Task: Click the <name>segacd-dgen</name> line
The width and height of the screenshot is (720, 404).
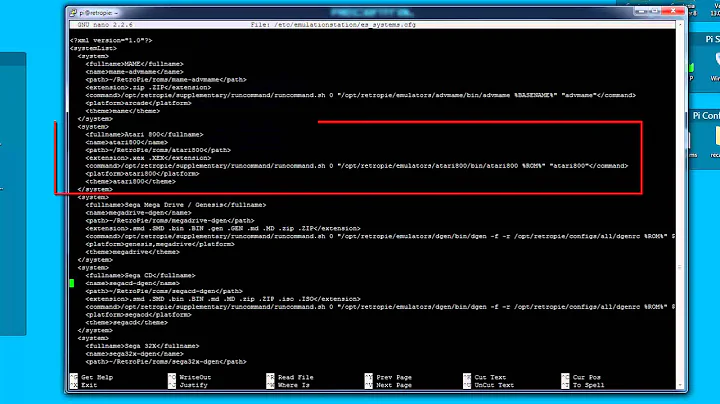Action: [x=133, y=283]
